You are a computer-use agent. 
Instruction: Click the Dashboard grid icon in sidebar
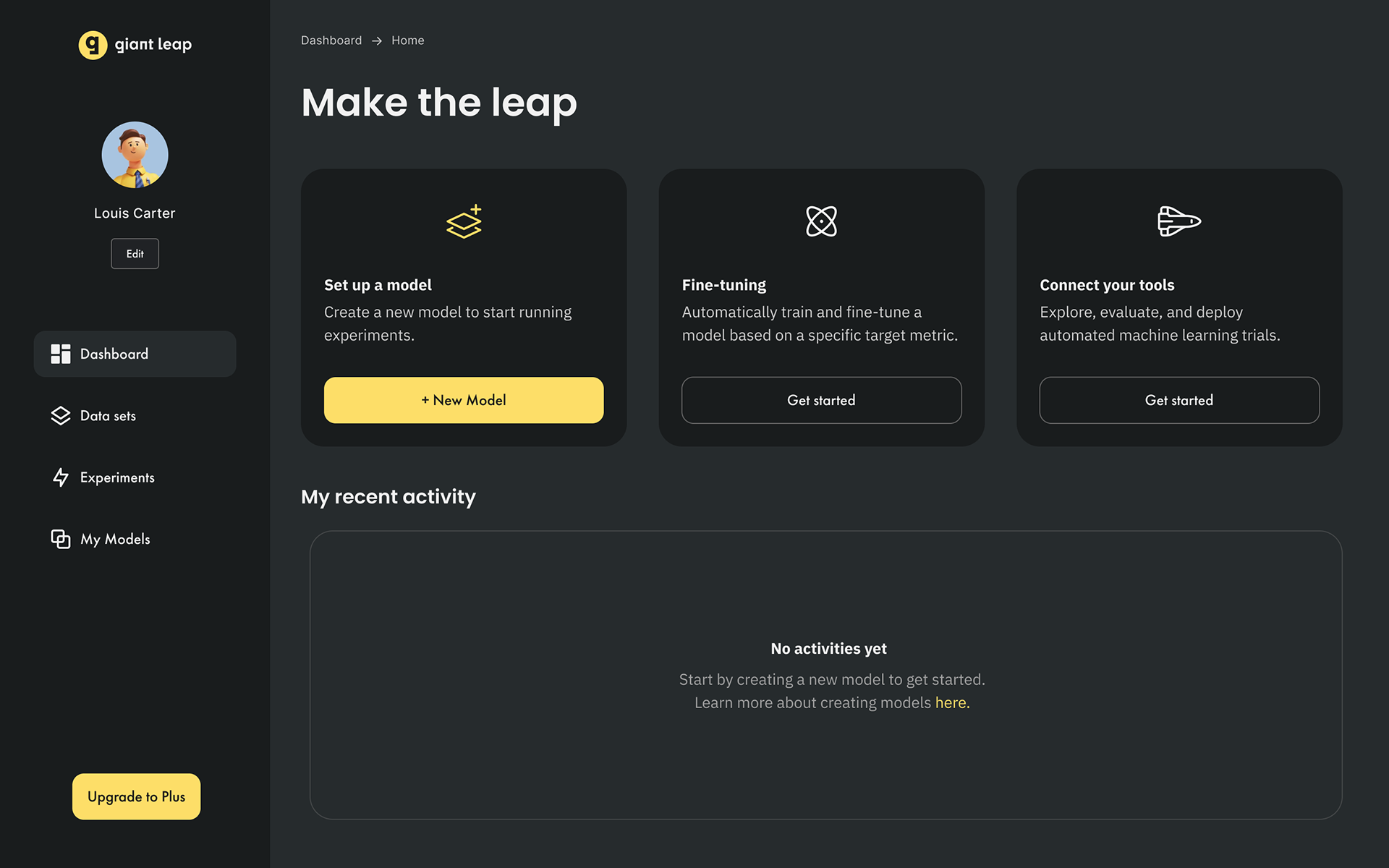click(61, 354)
